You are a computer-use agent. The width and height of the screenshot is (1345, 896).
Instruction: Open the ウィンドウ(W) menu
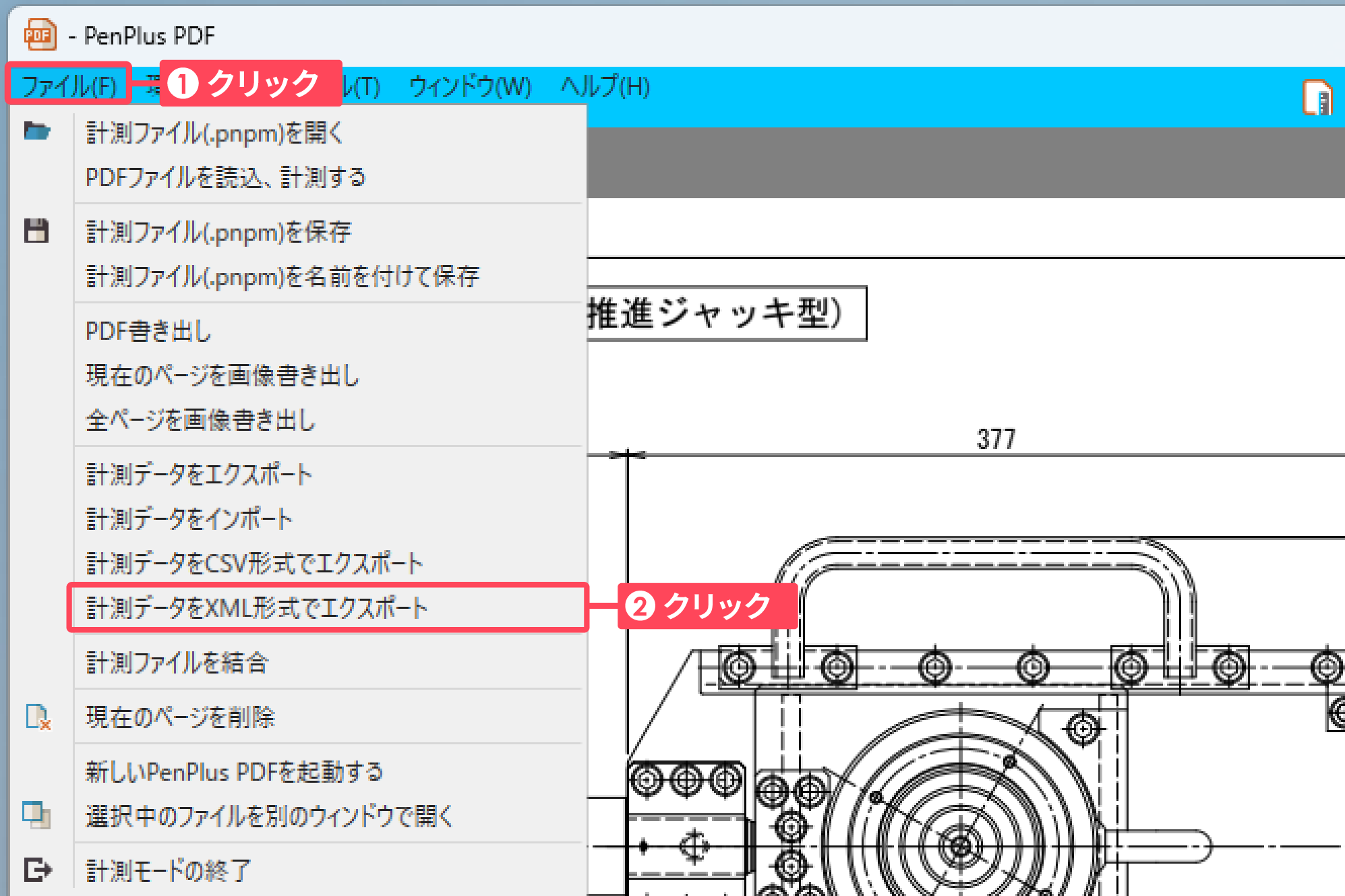point(470,86)
